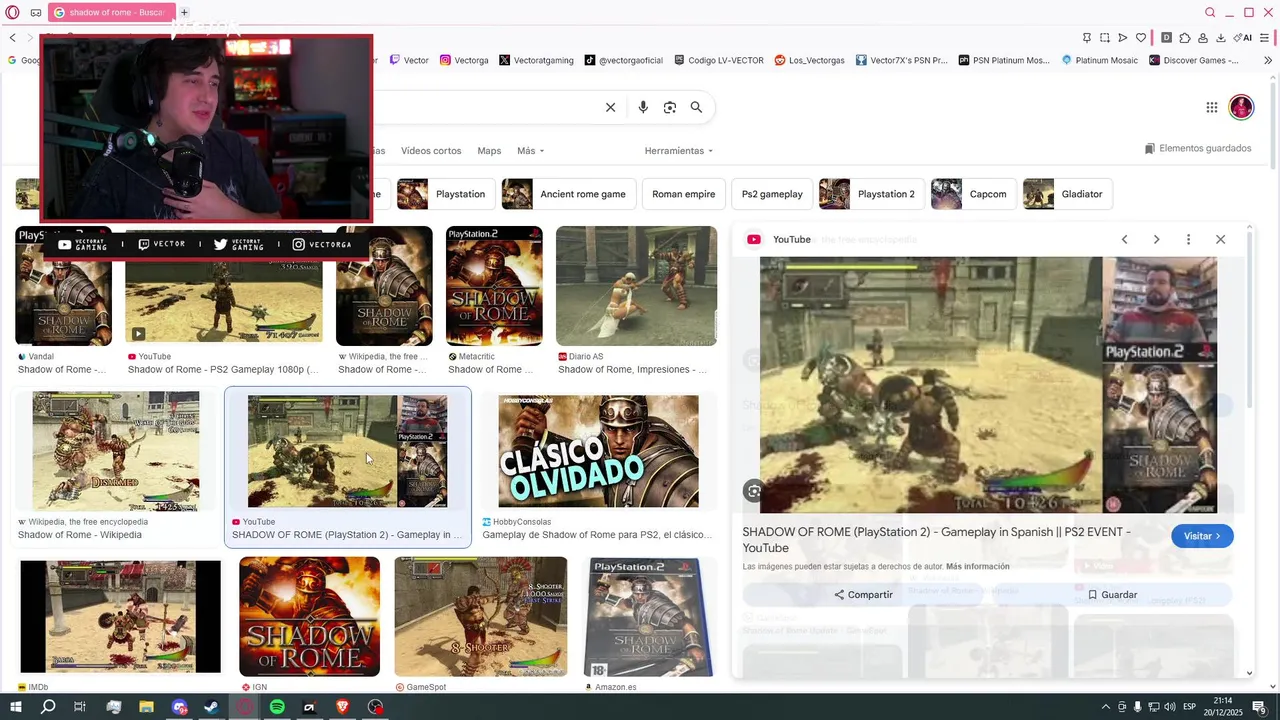Switch to the Maps search tab

coord(489,151)
